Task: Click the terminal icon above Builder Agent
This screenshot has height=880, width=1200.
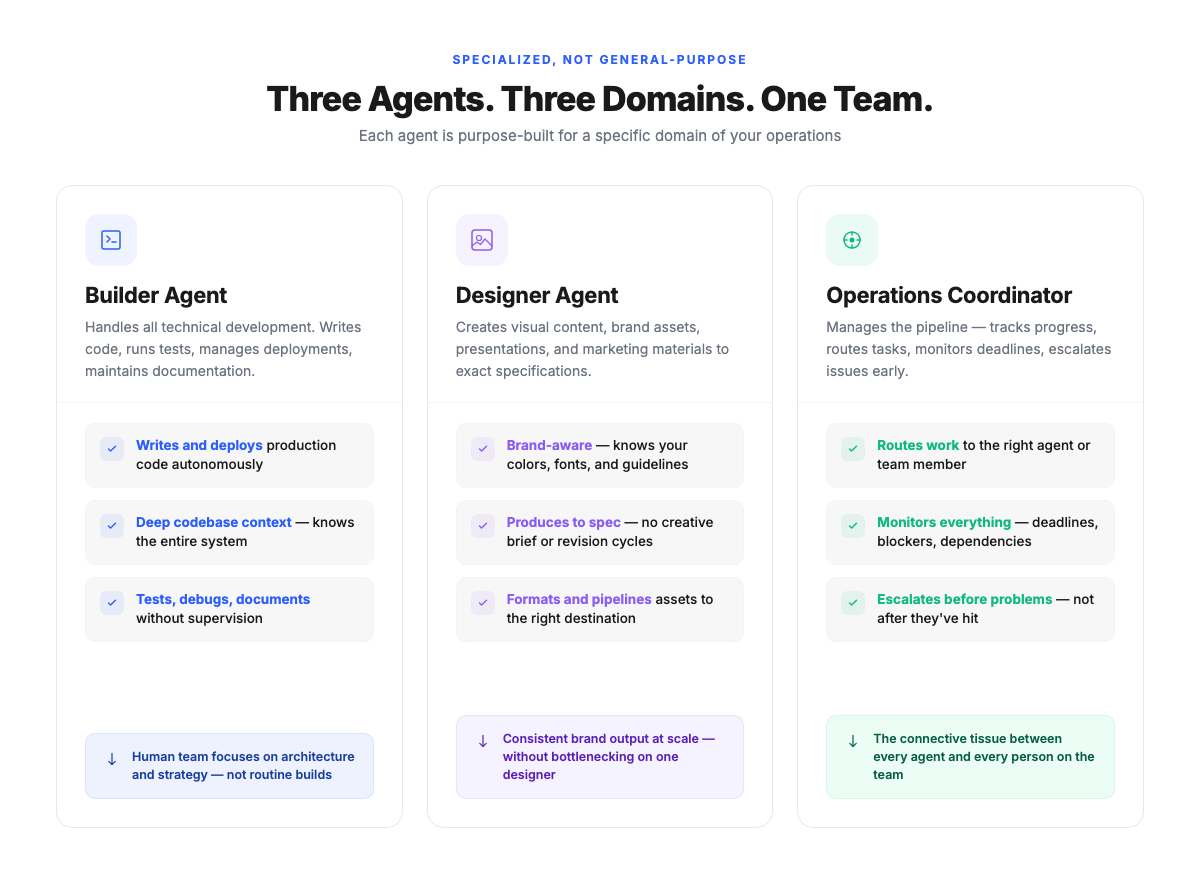Action: coord(111,240)
